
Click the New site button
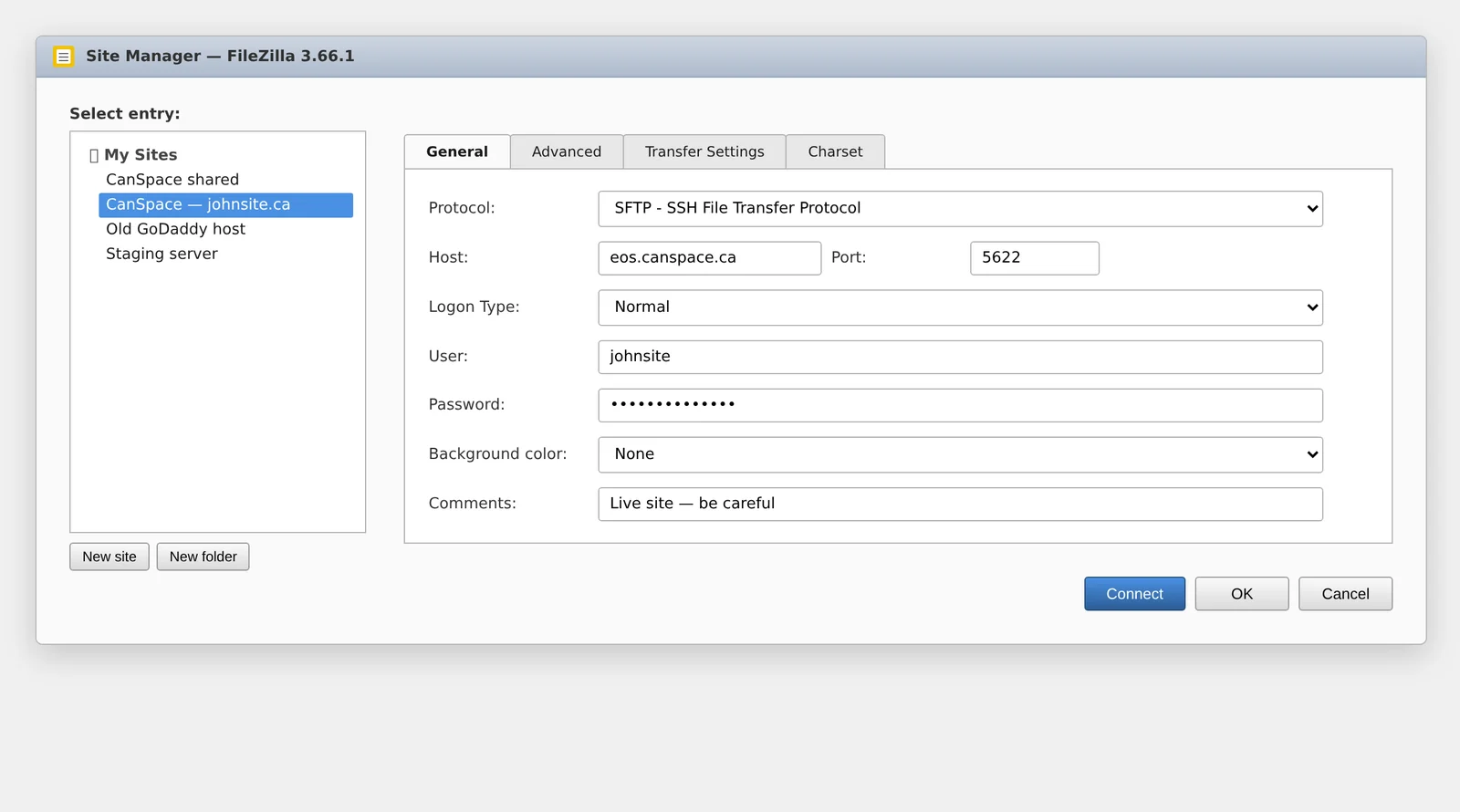(x=109, y=557)
